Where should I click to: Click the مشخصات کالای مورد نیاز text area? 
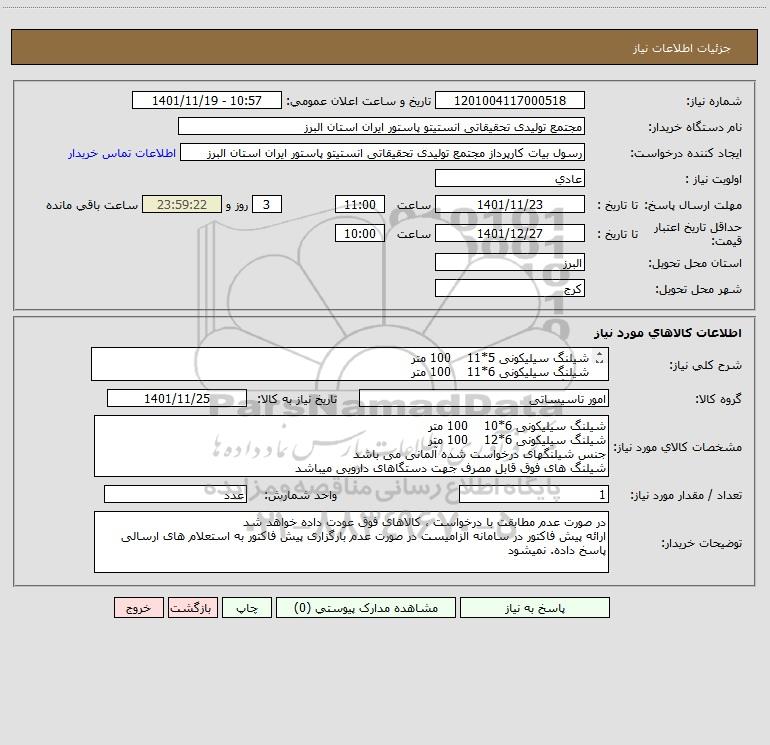(351, 446)
